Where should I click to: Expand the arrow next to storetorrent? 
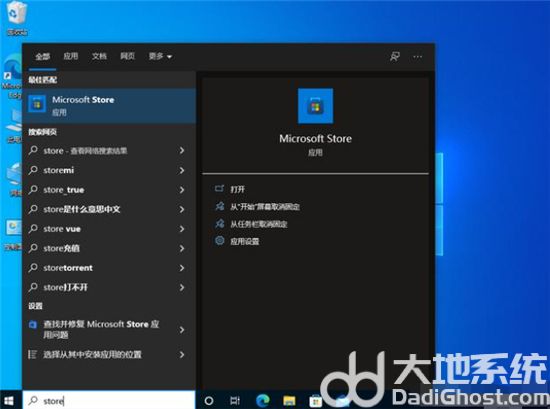point(182,268)
